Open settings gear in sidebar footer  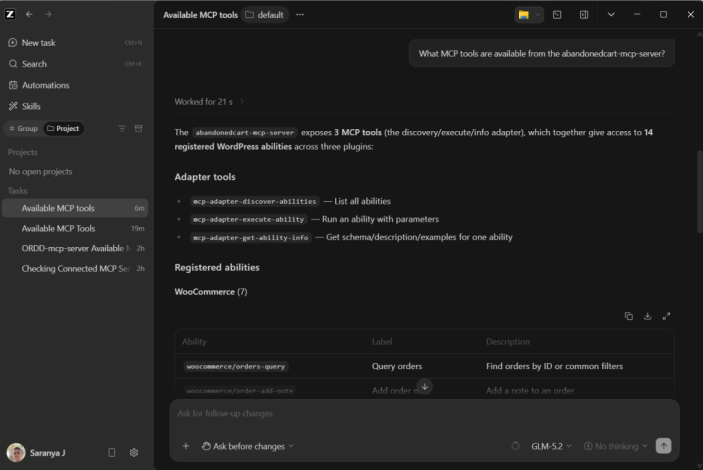(134, 453)
